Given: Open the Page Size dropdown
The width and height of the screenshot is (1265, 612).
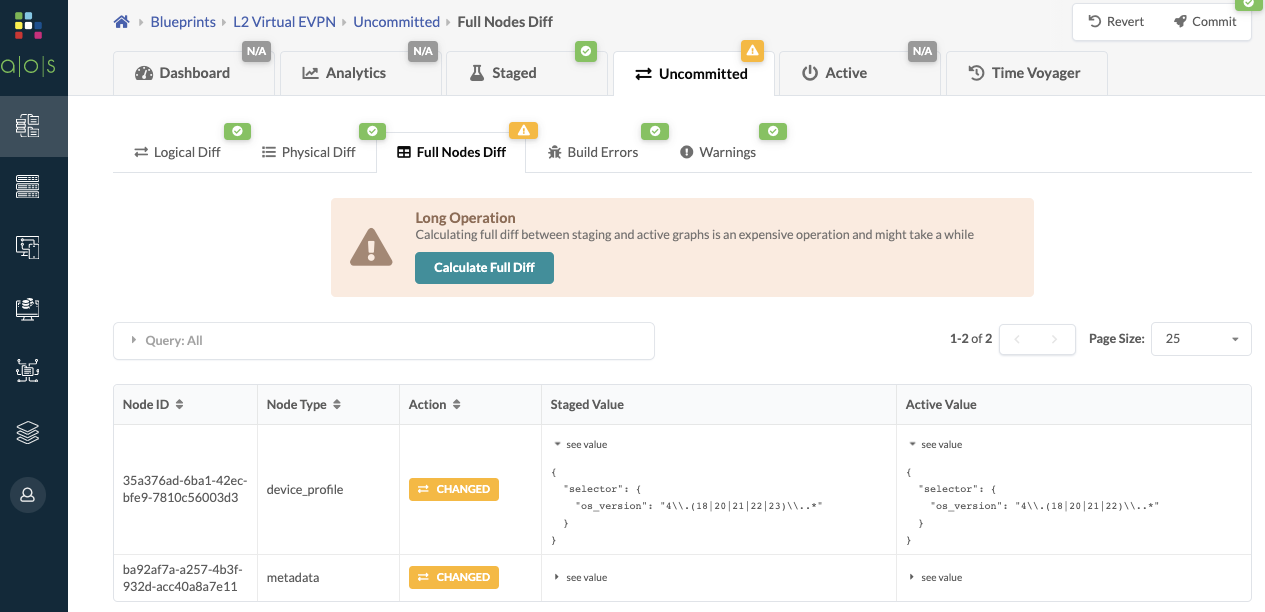Looking at the screenshot, I should (1200, 338).
